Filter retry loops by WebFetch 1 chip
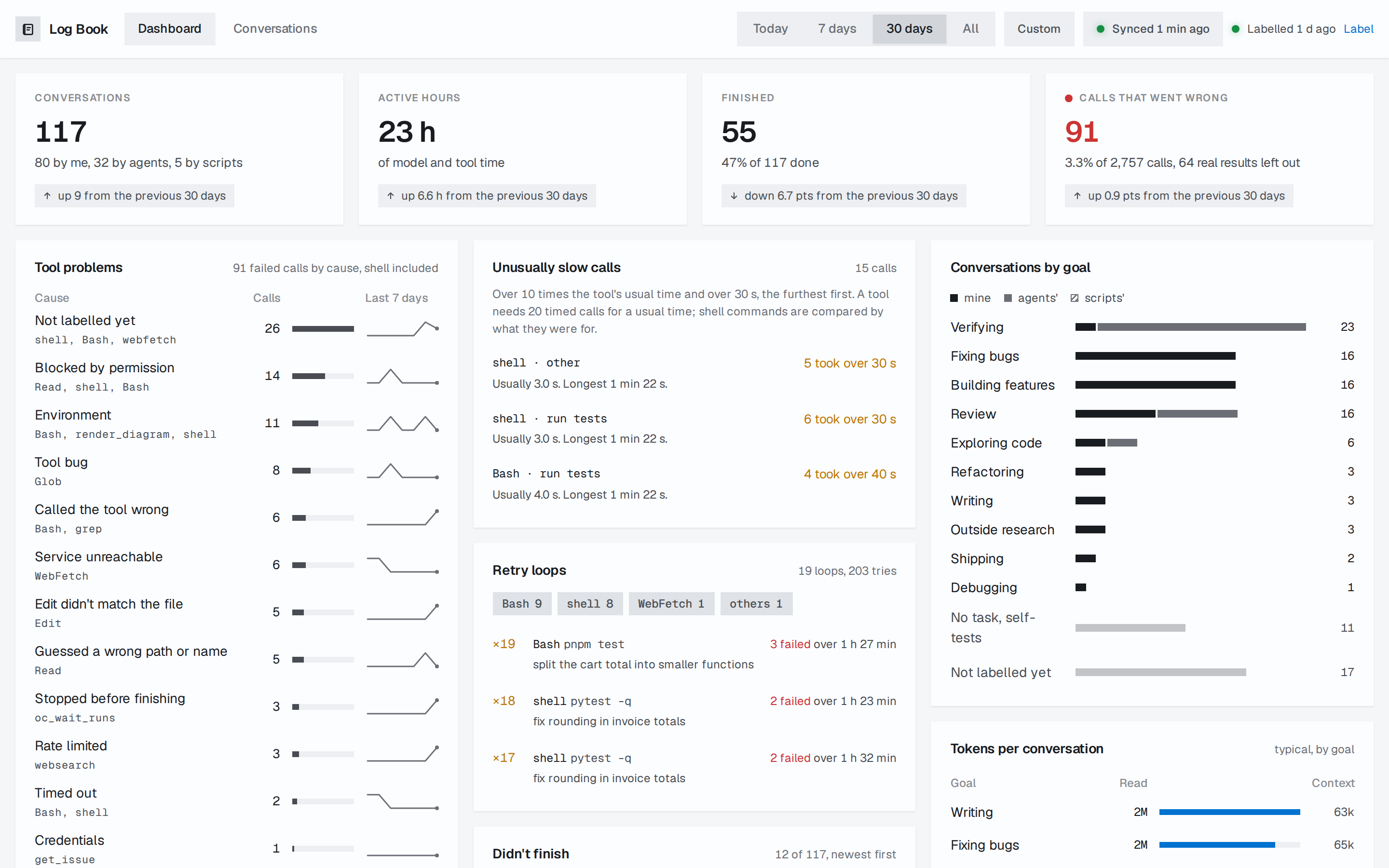1389x868 pixels. click(671, 604)
